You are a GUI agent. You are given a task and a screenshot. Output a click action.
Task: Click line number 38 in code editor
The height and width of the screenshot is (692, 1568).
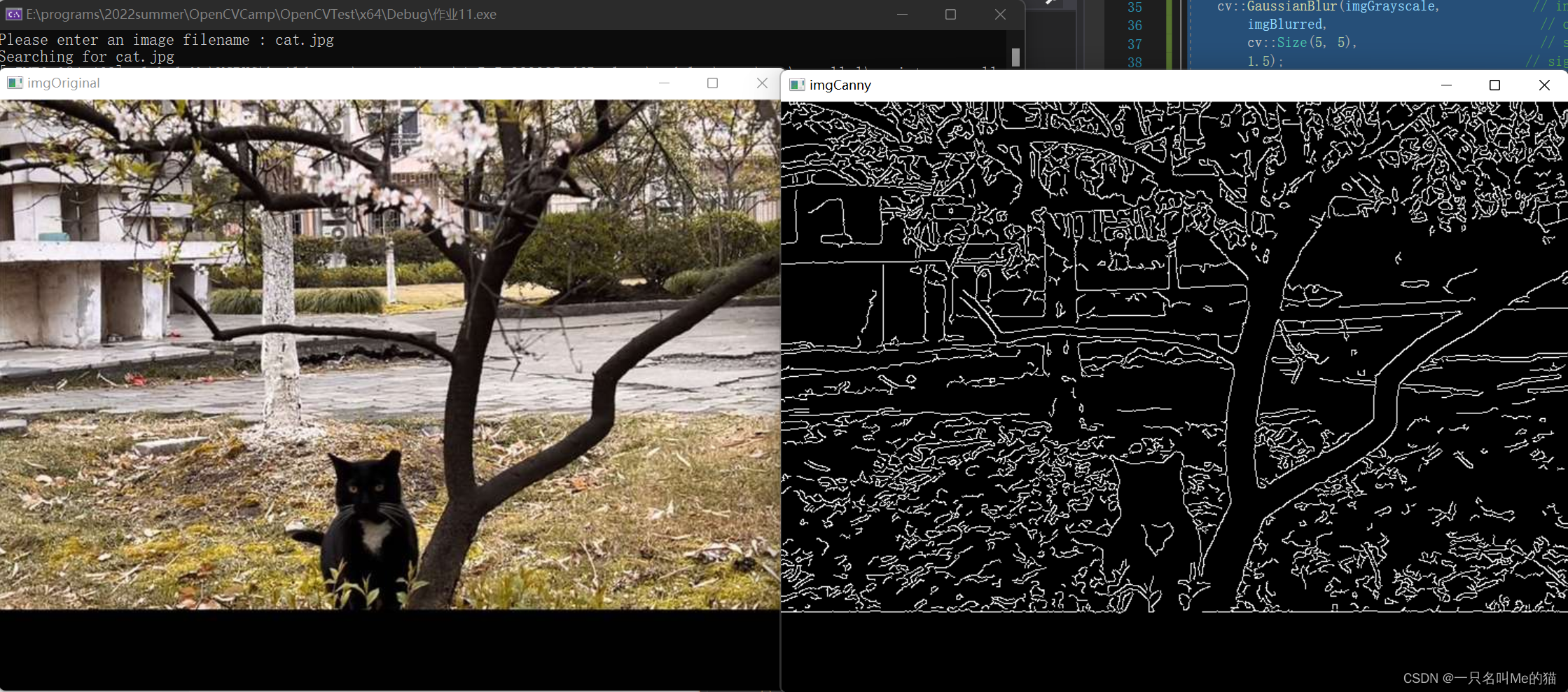(x=1135, y=62)
